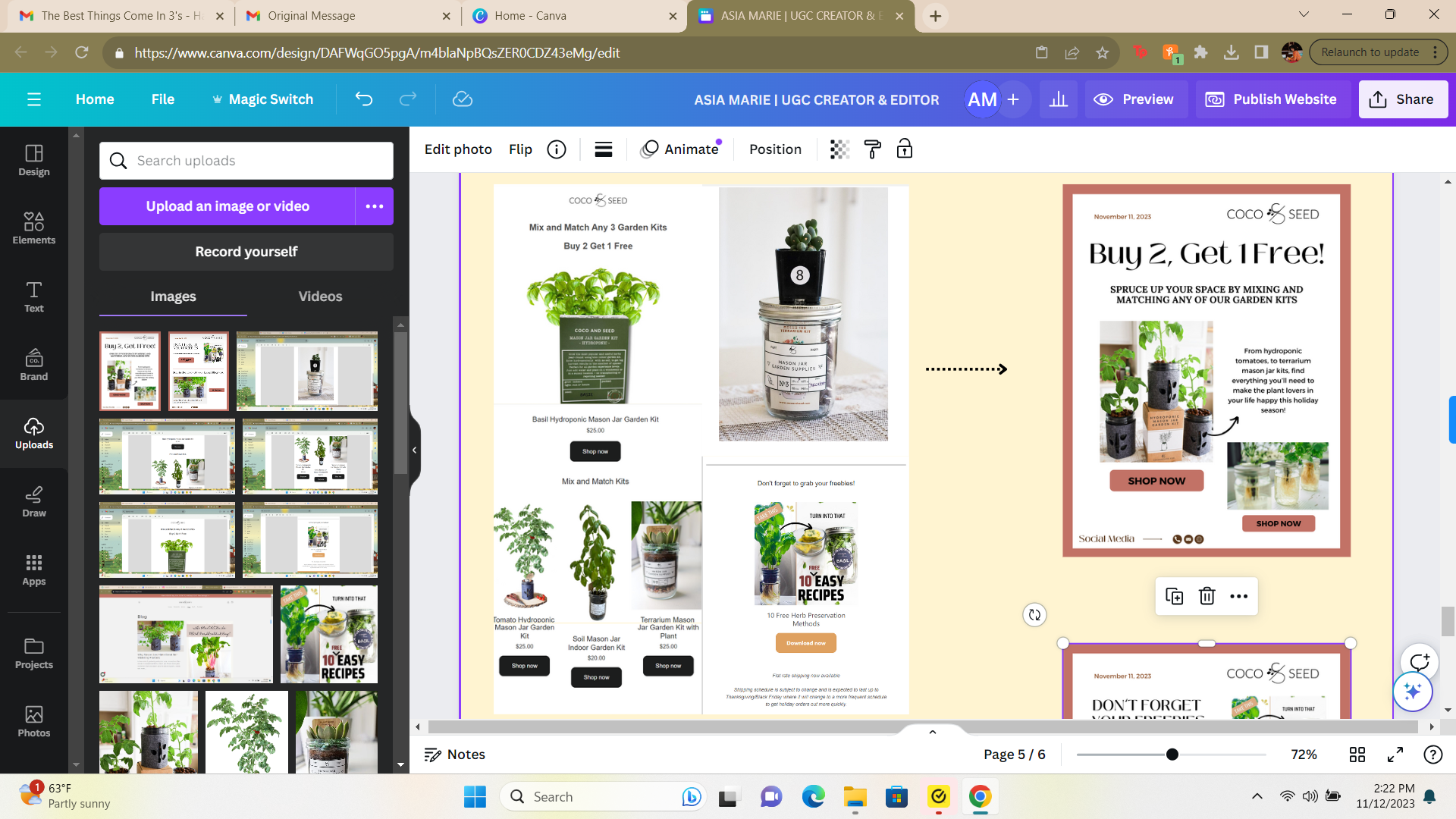The height and width of the screenshot is (819, 1456).
Task: Switch to the Videos tab
Action: [x=320, y=297]
